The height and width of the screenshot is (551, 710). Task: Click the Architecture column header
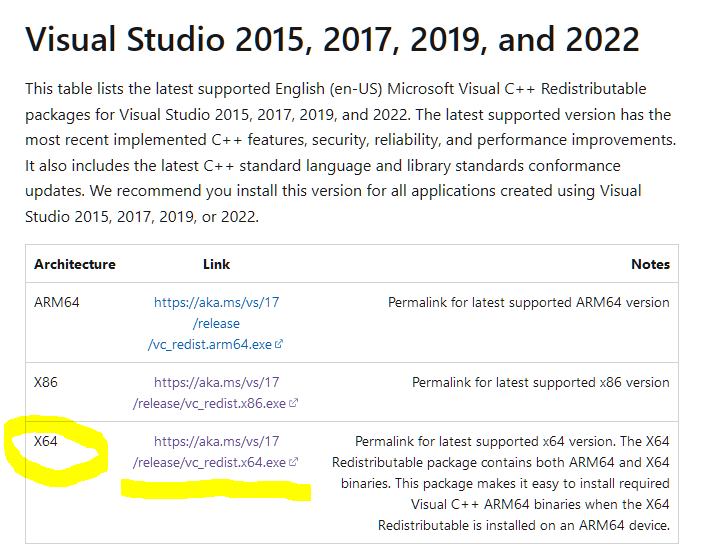click(x=75, y=264)
